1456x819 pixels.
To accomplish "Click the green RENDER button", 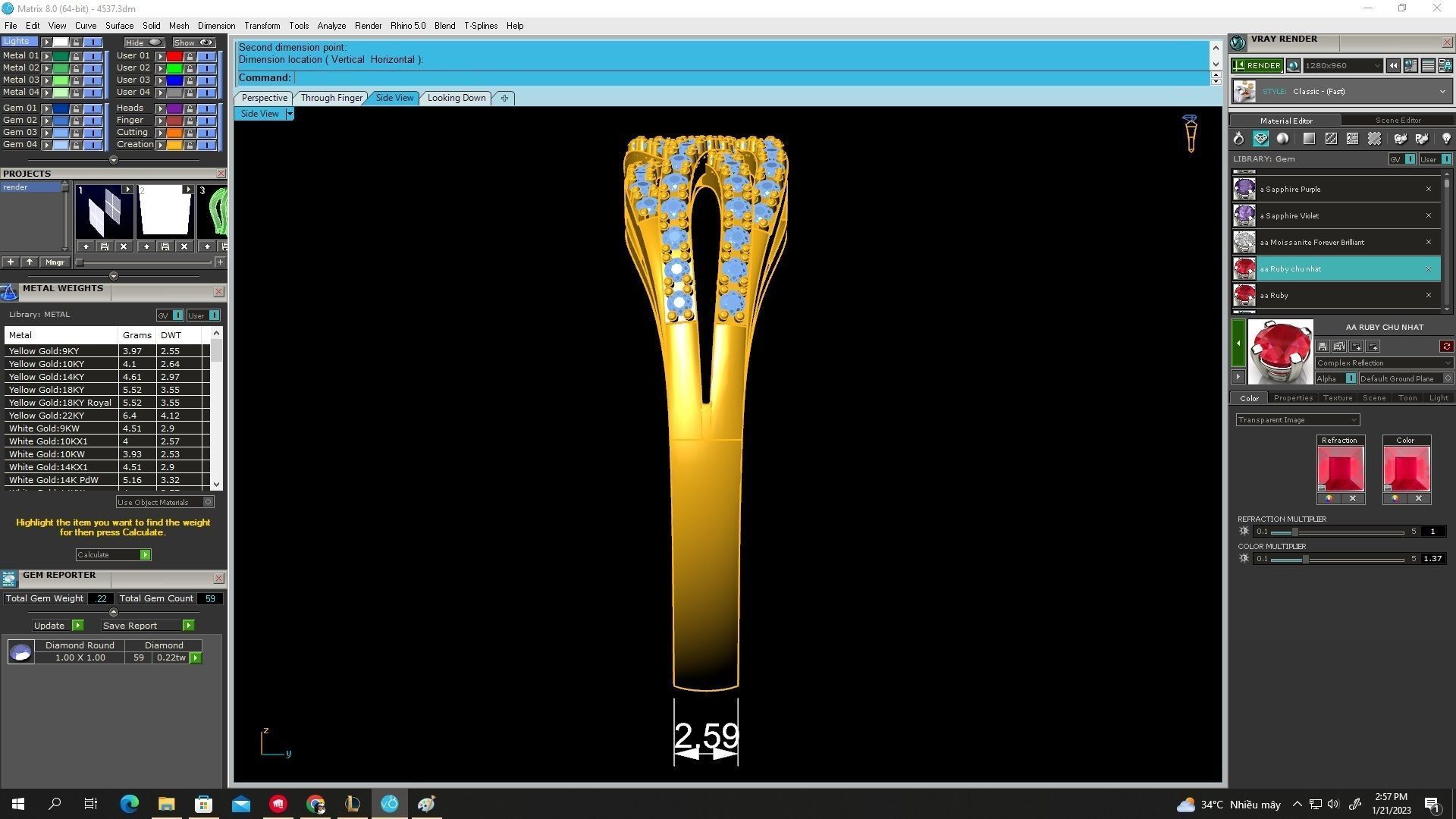I will [1257, 66].
